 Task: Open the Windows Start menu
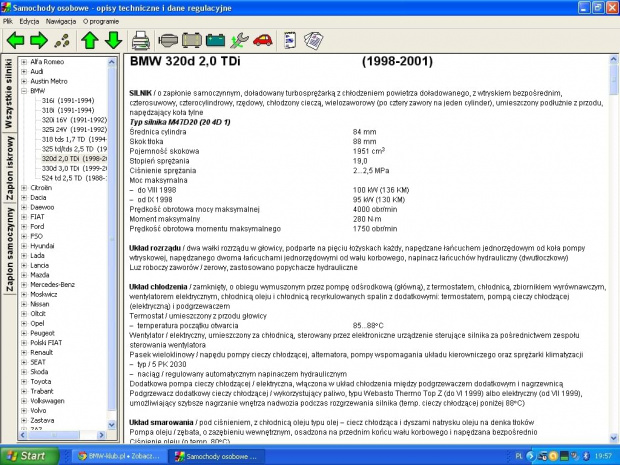point(29,456)
